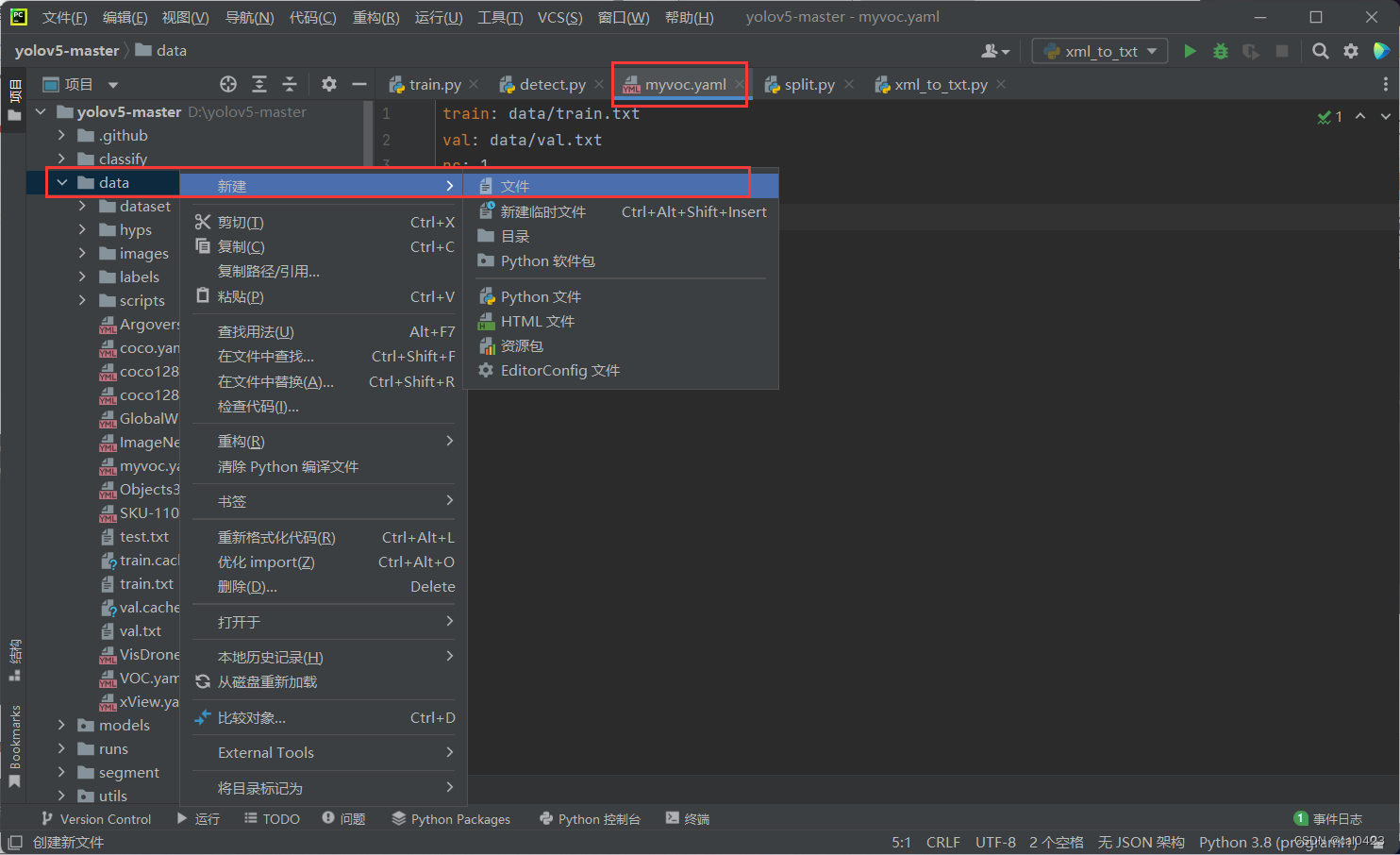
Task: Toggle tool window bars icon in status bar
Action: coord(15,842)
